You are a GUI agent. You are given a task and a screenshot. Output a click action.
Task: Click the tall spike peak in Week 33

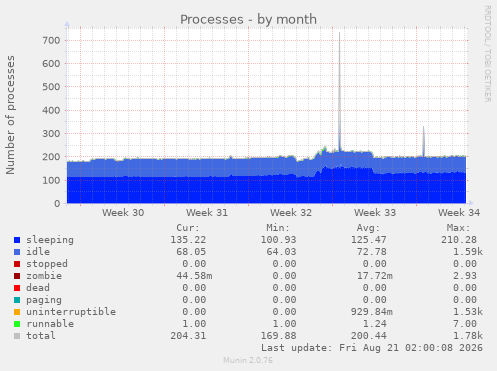(339, 33)
